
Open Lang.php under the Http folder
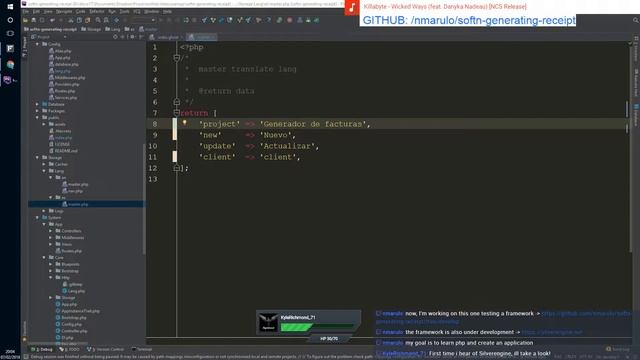point(73,291)
